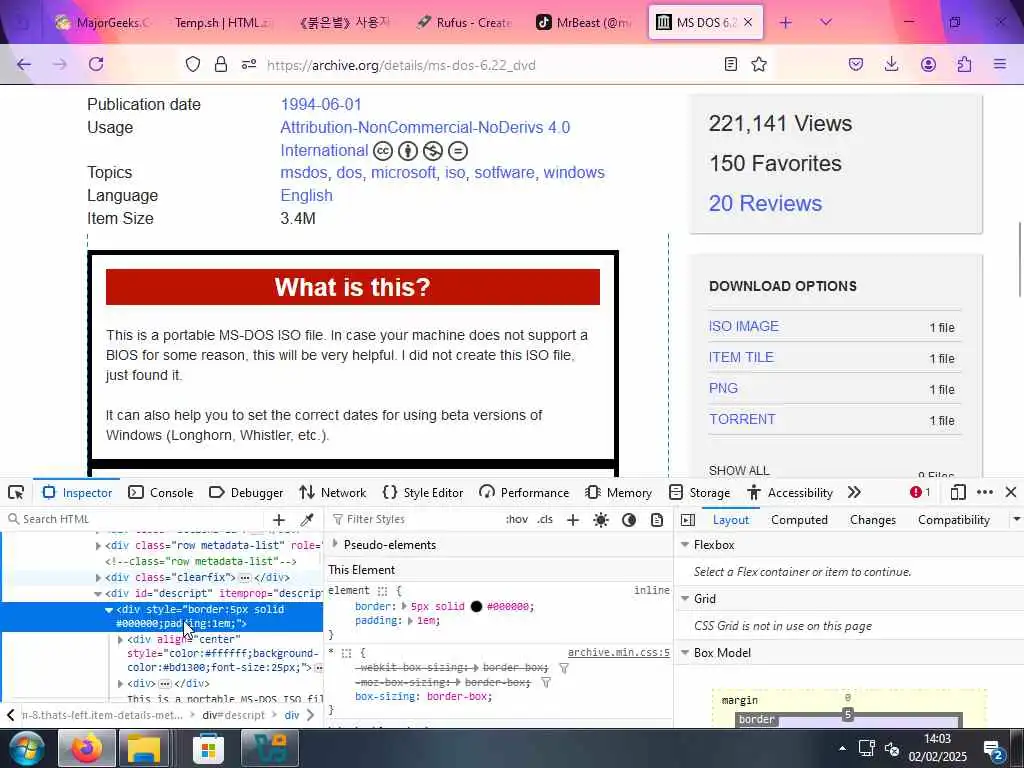The height and width of the screenshot is (768, 1024).
Task: Open tracking protection shield icon
Action: pyautogui.click(x=193, y=64)
